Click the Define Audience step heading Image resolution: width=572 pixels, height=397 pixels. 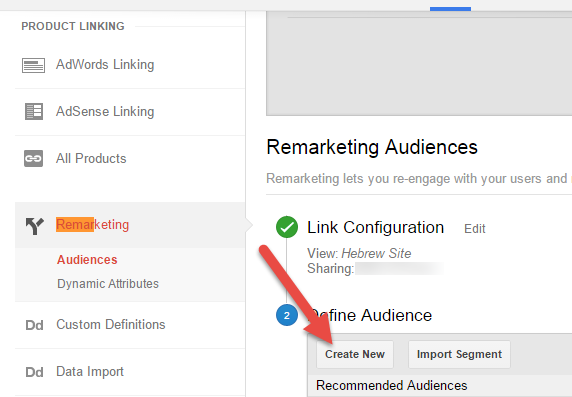point(370,315)
